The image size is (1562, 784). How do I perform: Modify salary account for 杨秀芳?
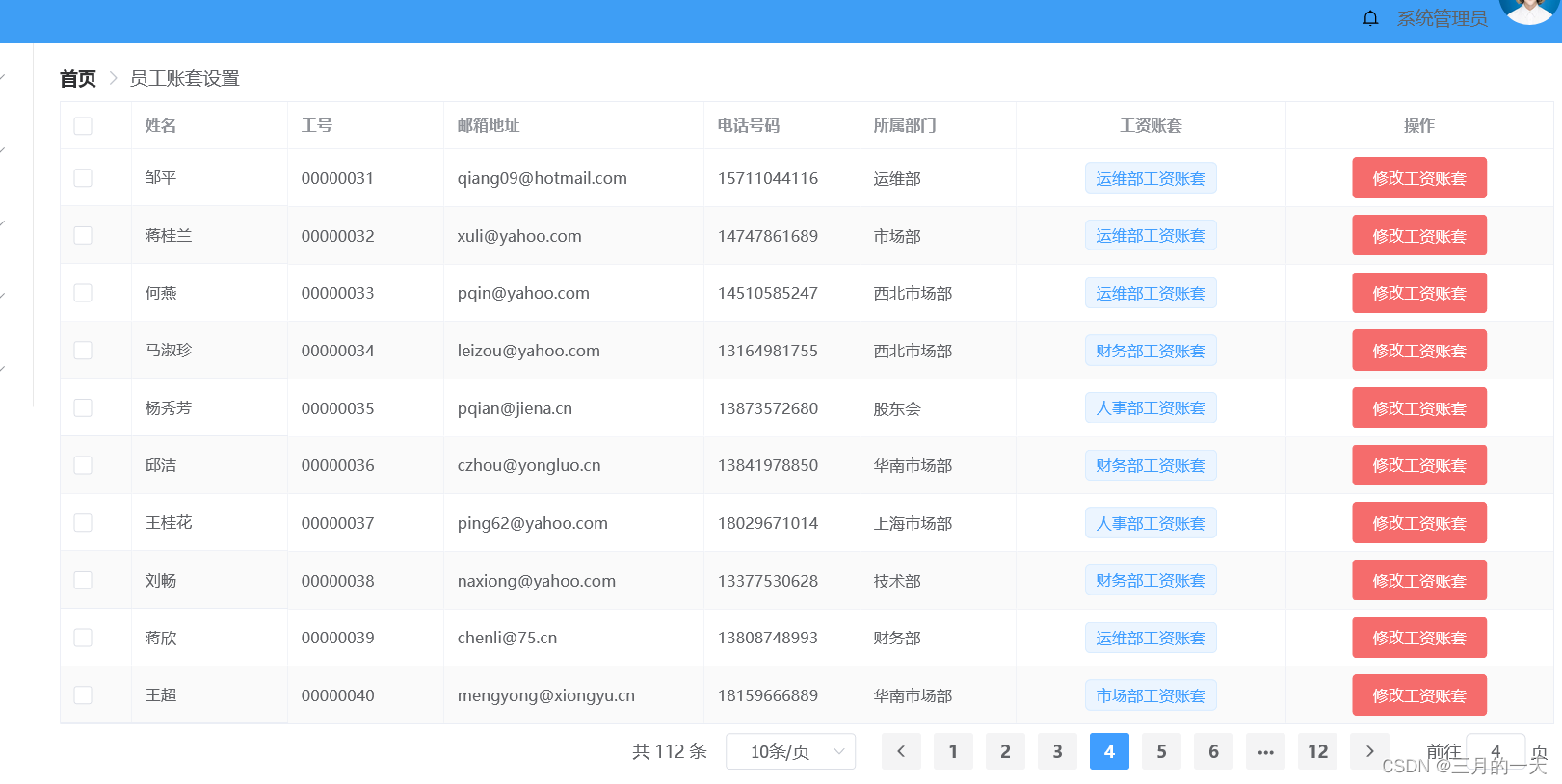pos(1419,407)
